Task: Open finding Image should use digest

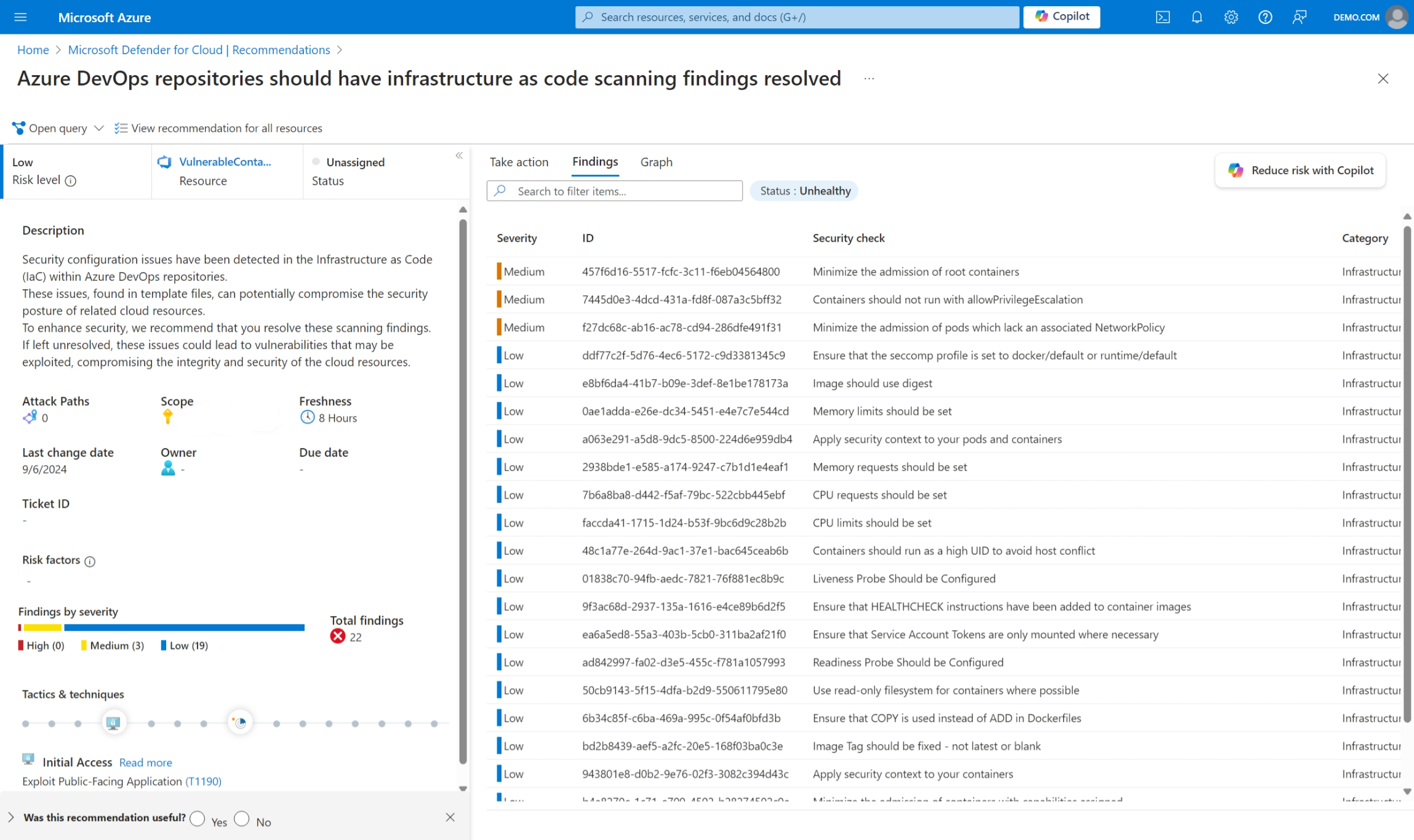Action: 872,383
